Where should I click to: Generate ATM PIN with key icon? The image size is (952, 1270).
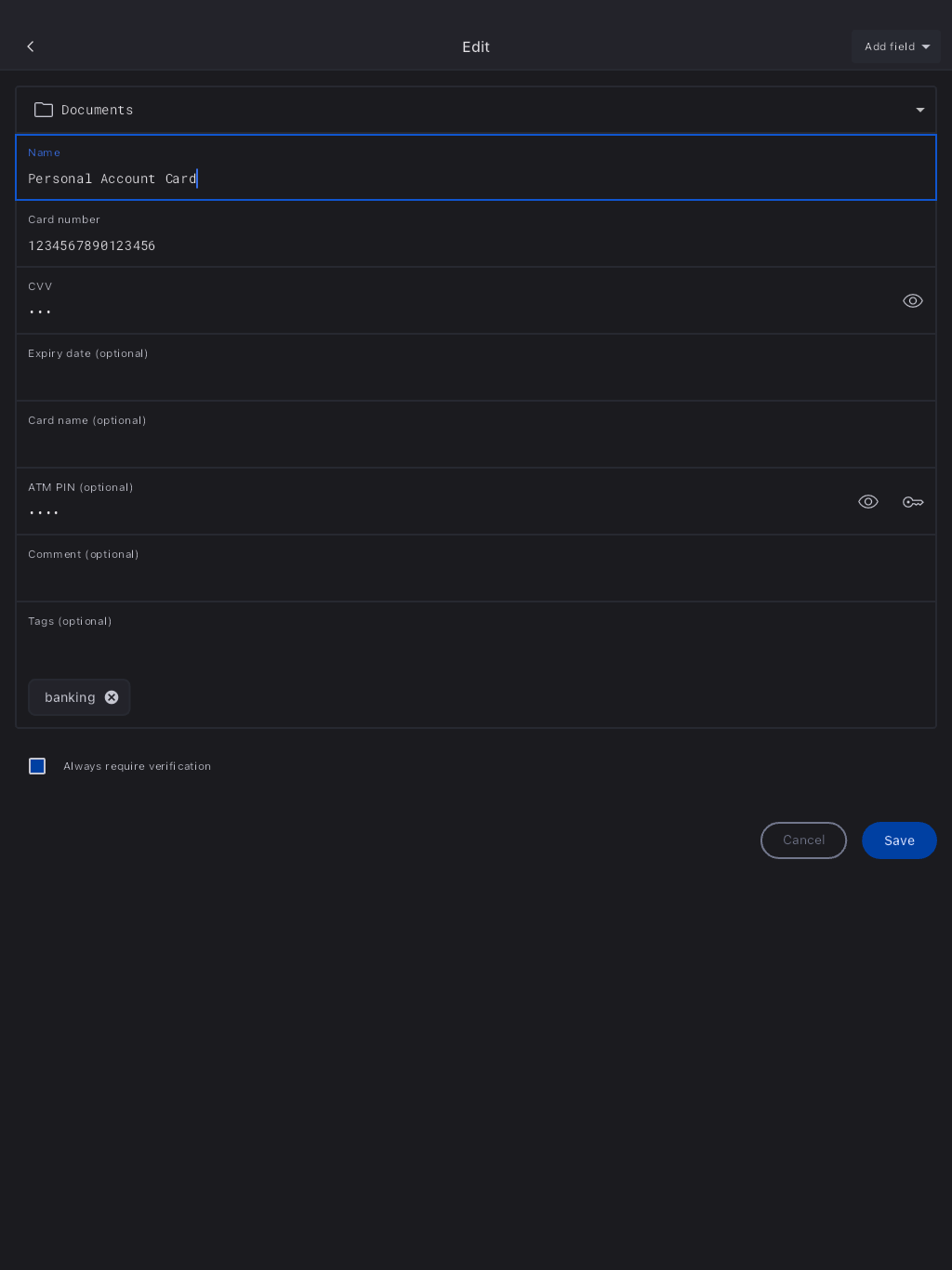coord(913,502)
